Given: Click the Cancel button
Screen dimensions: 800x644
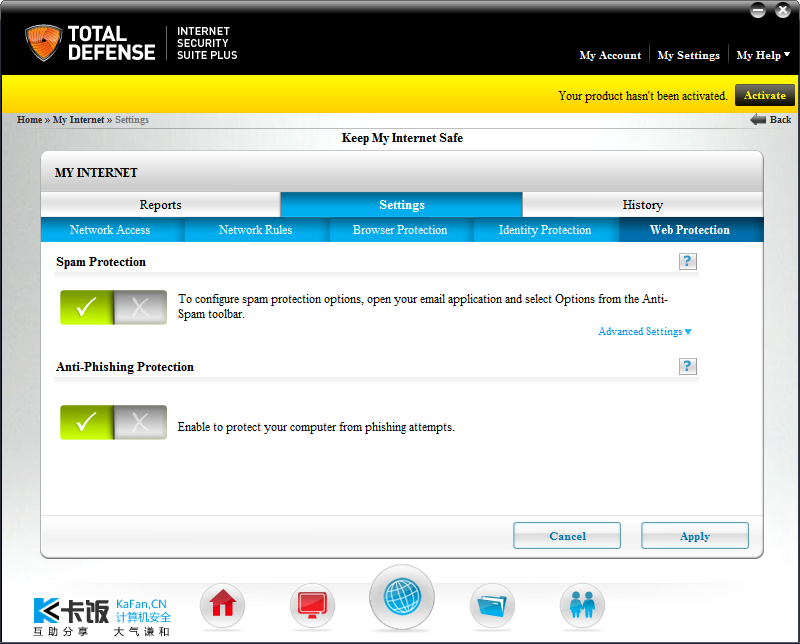Looking at the screenshot, I should pos(567,536).
